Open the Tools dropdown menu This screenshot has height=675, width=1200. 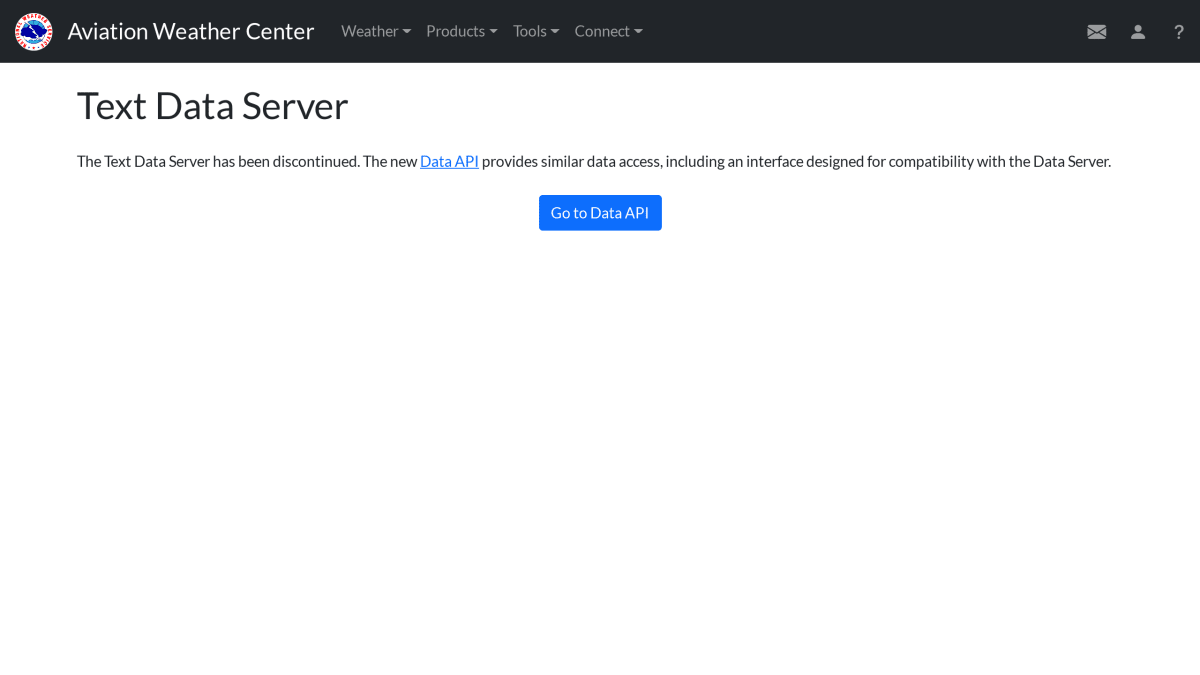coord(536,31)
